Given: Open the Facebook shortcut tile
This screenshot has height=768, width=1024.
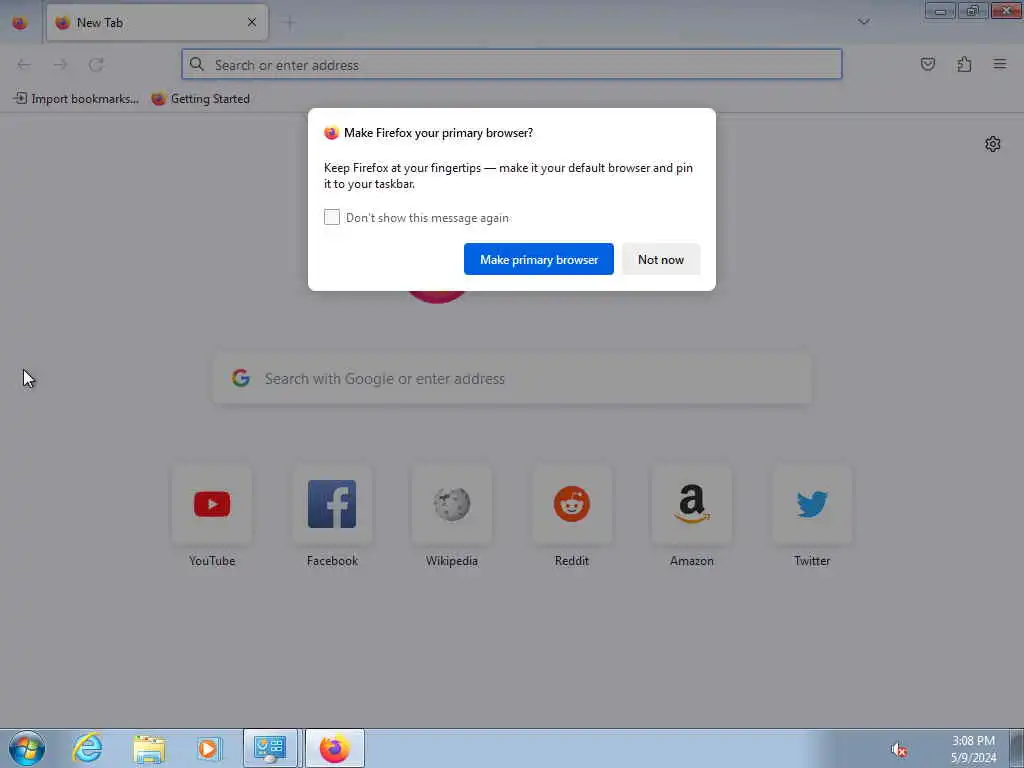Looking at the screenshot, I should tap(332, 504).
